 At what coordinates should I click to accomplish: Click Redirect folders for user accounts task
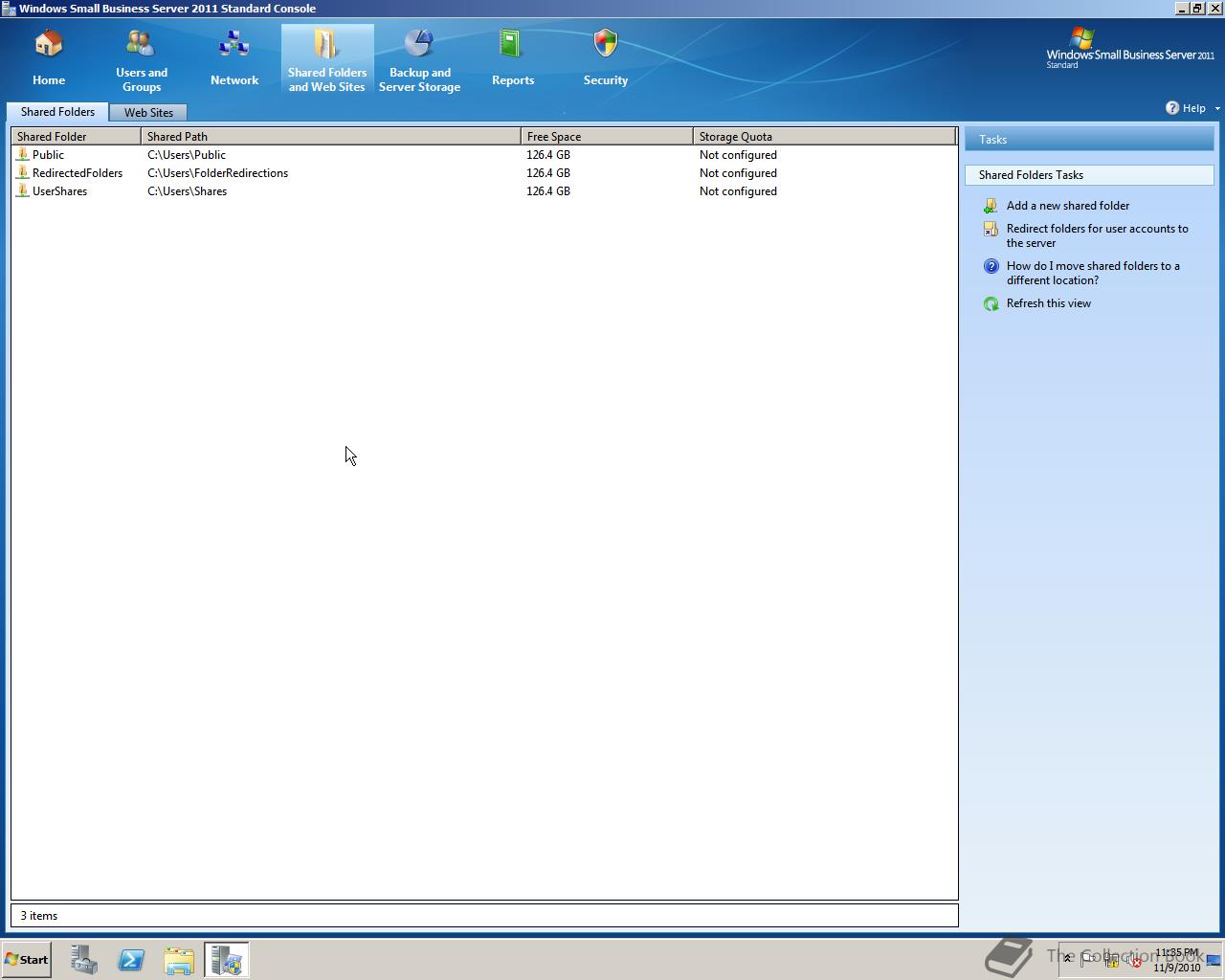[x=1098, y=235]
